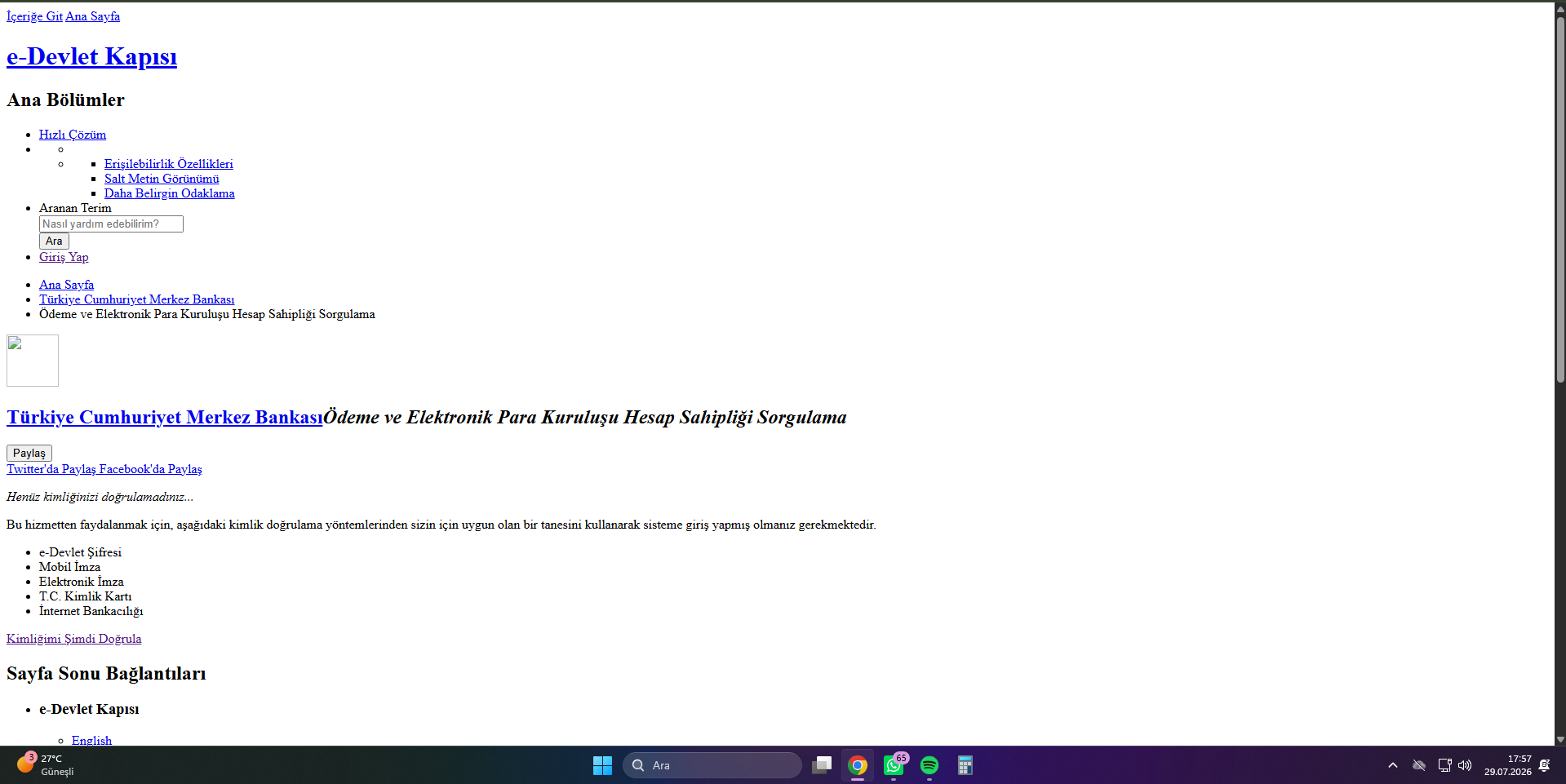Open the clock showing 17:57
This screenshot has height=784, width=1566.
pyautogui.click(x=1508, y=765)
